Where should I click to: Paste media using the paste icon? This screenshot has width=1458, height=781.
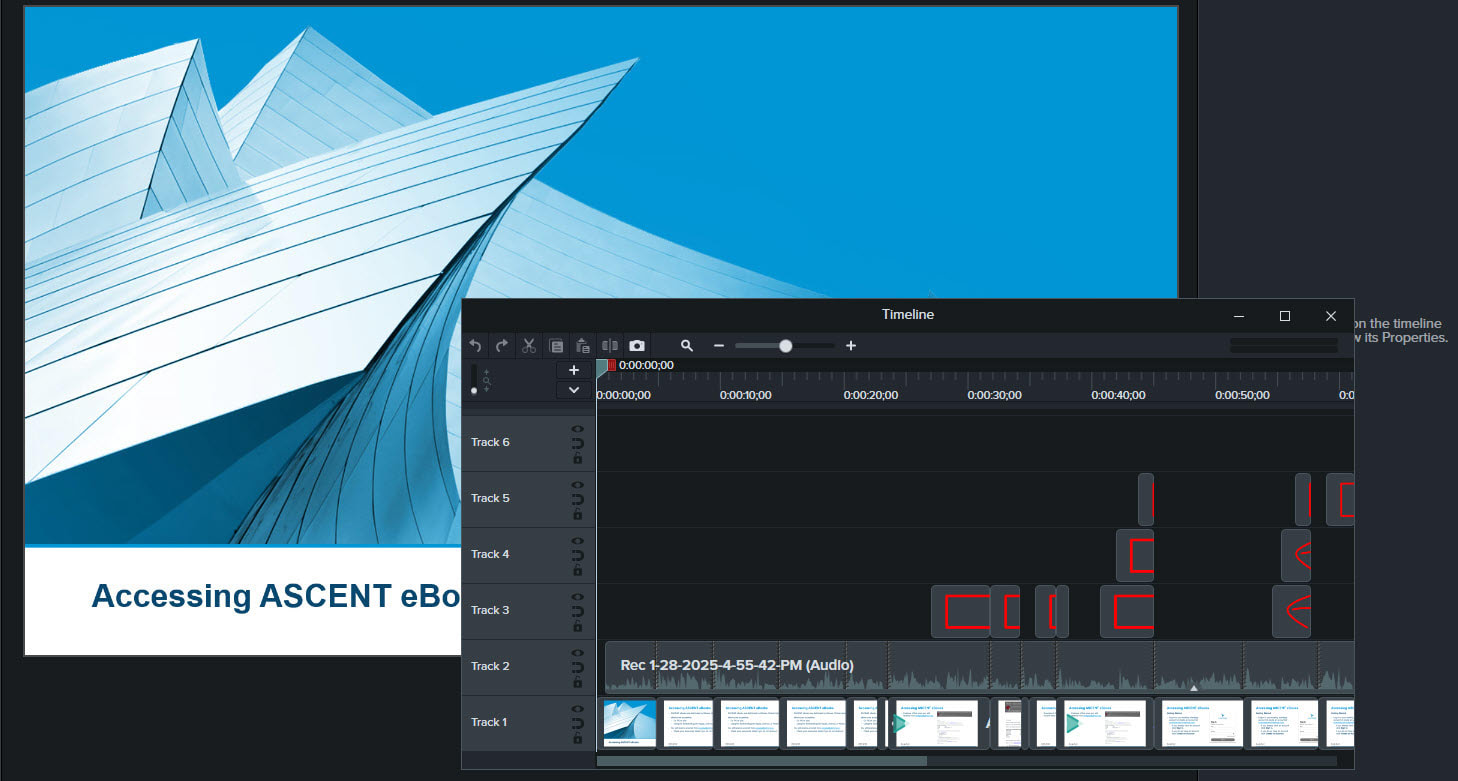583,346
